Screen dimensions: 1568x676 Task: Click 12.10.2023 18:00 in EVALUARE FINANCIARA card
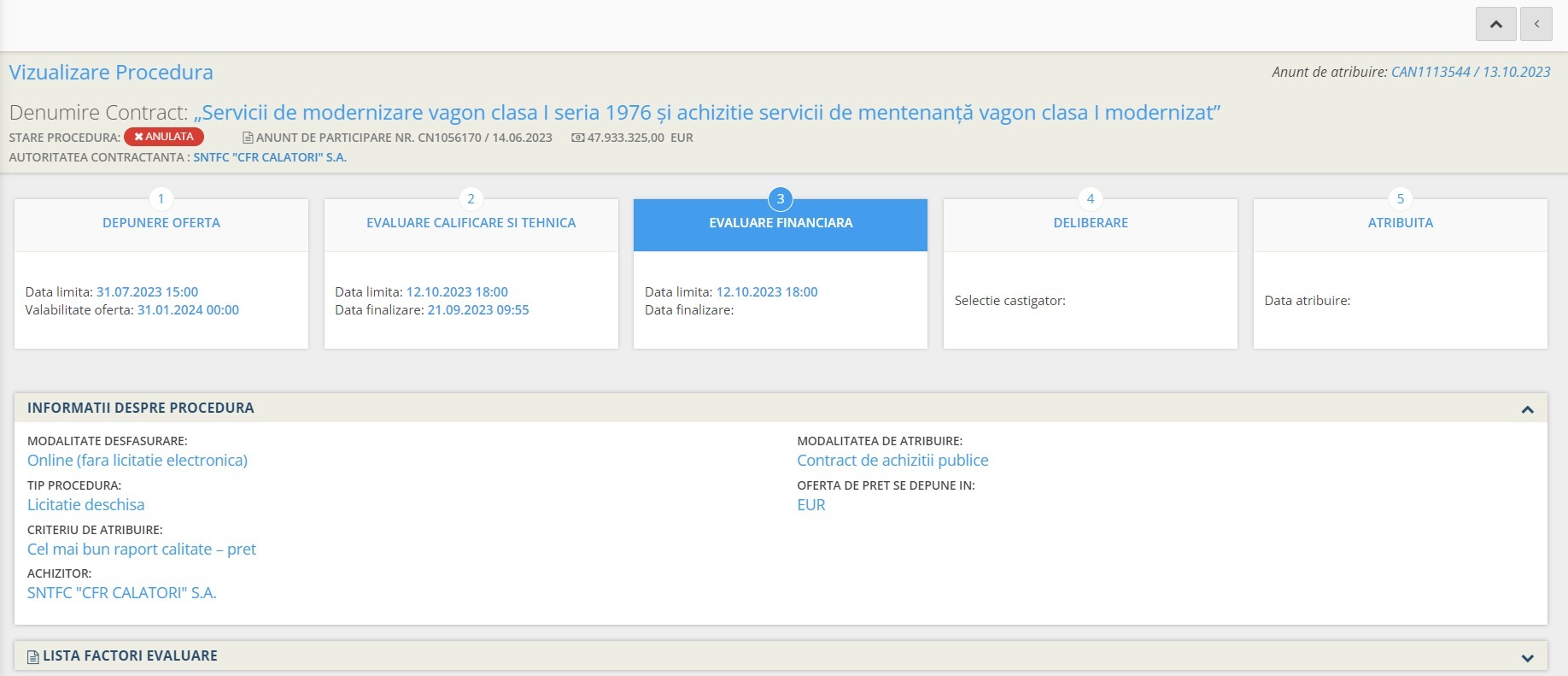click(767, 292)
